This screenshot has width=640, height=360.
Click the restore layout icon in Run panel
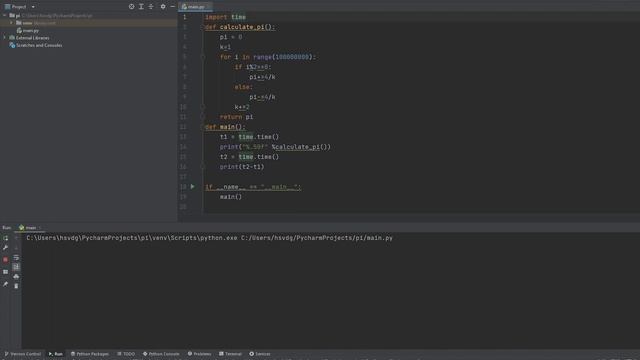[5, 272]
